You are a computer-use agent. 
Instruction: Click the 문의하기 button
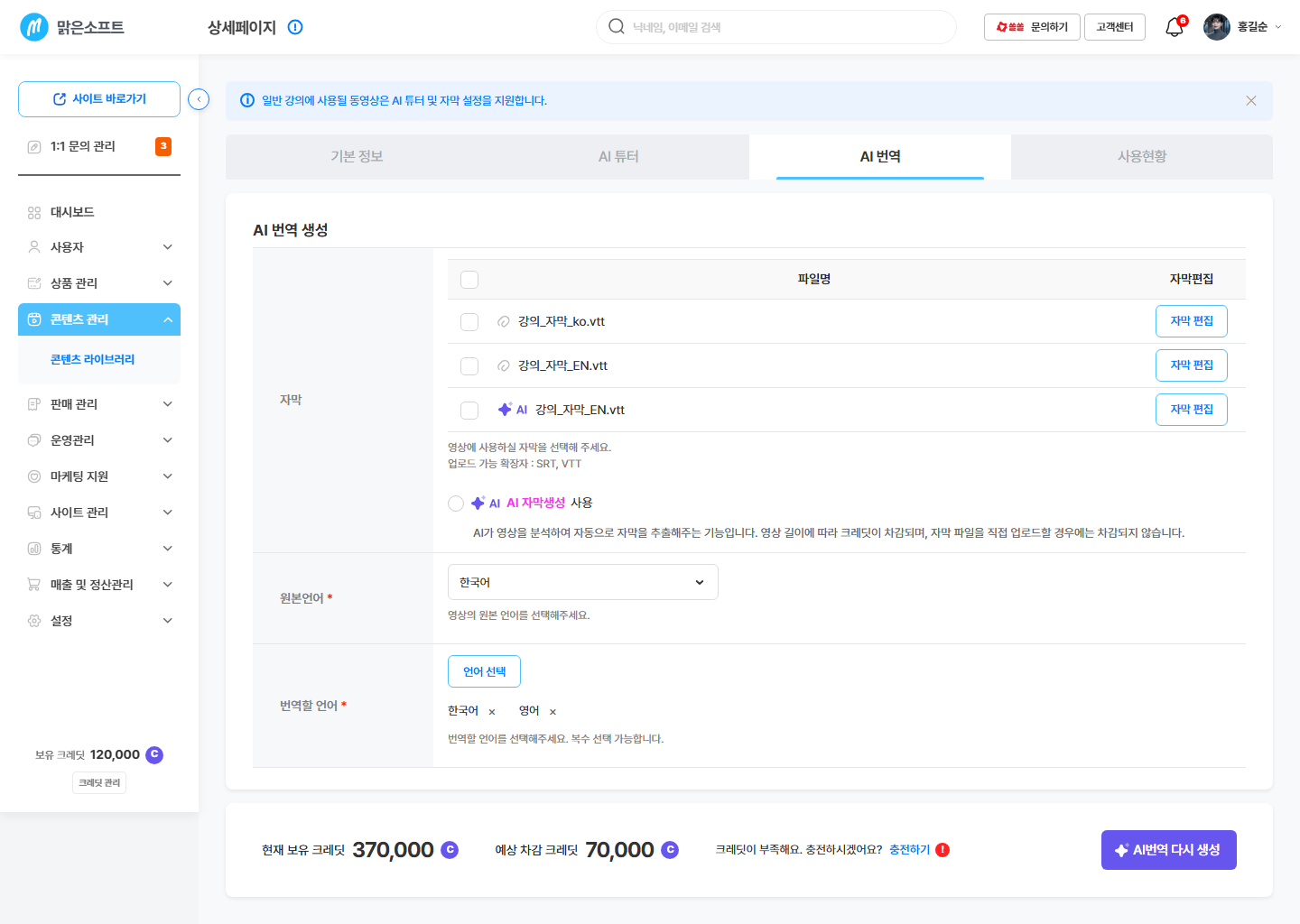coord(1032,27)
